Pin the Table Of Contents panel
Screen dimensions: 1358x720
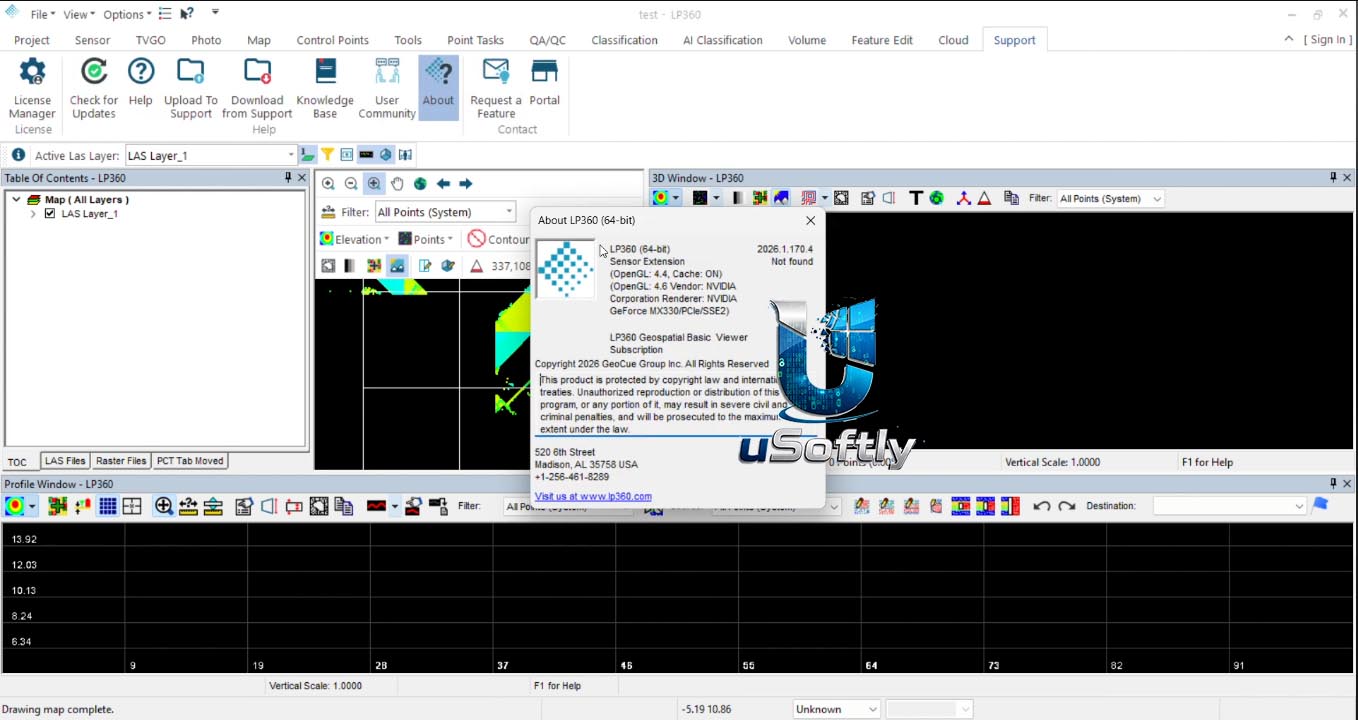(x=288, y=178)
